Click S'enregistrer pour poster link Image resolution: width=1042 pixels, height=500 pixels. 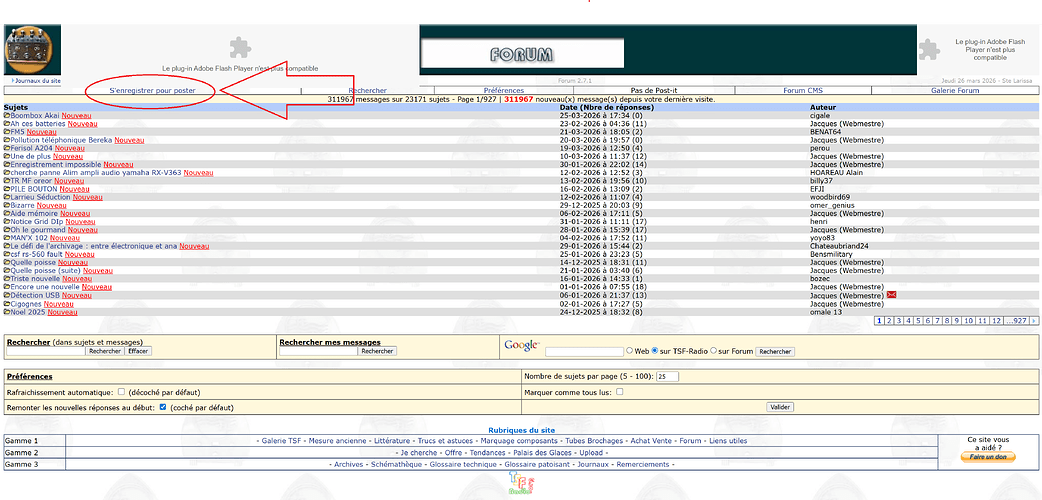click(x=153, y=90)
